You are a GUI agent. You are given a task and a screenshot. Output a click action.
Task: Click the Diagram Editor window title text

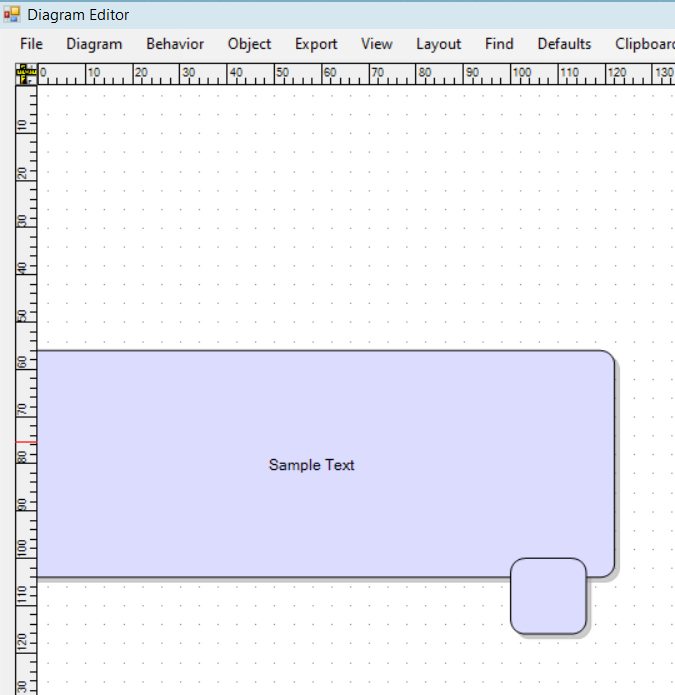coord(78,15)
